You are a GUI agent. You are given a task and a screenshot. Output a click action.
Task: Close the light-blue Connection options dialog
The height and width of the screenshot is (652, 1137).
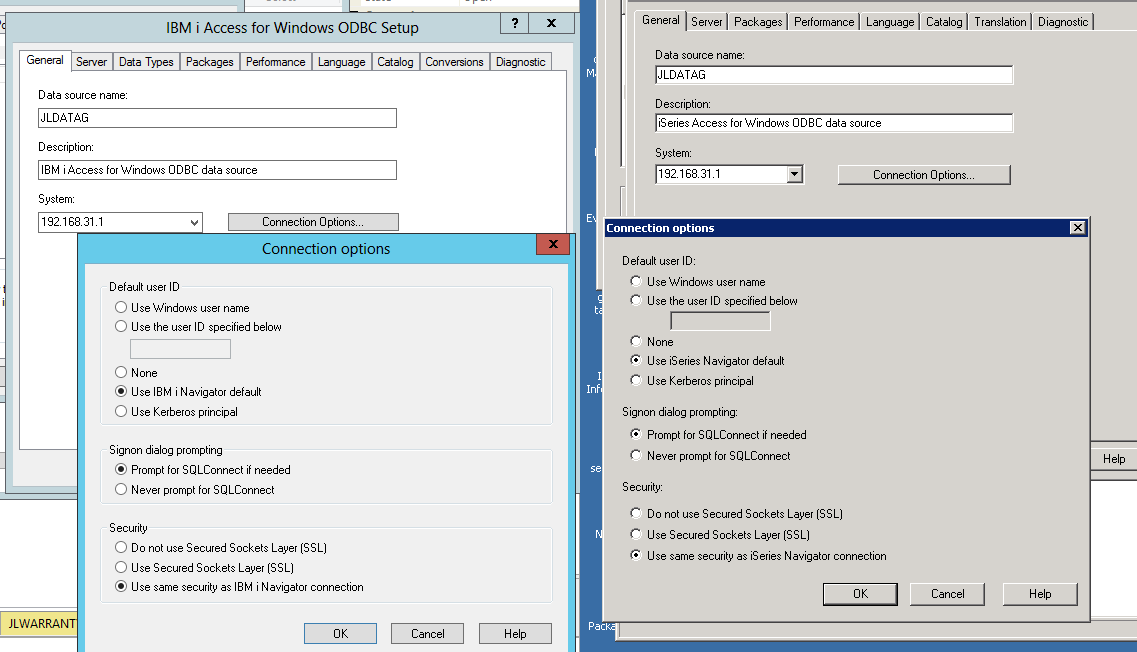553,244
